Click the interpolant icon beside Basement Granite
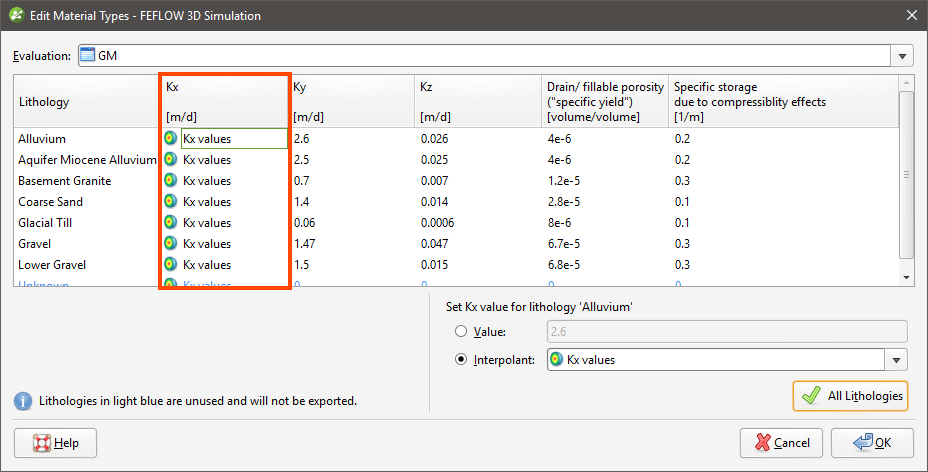Viewport: 928px width, 472px height. coord(170,181)
